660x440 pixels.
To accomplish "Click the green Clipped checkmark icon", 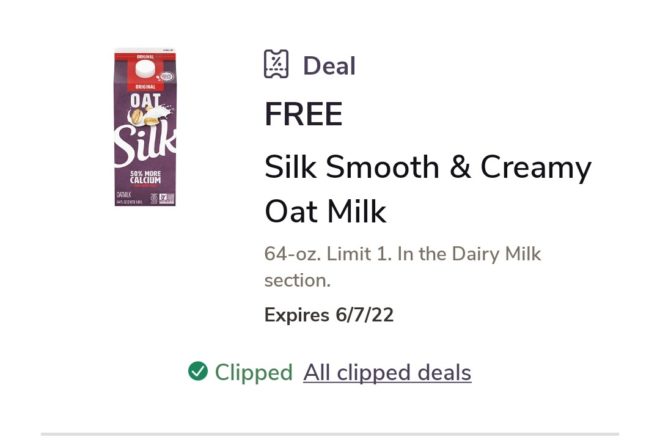I will (x=198, y=372).
